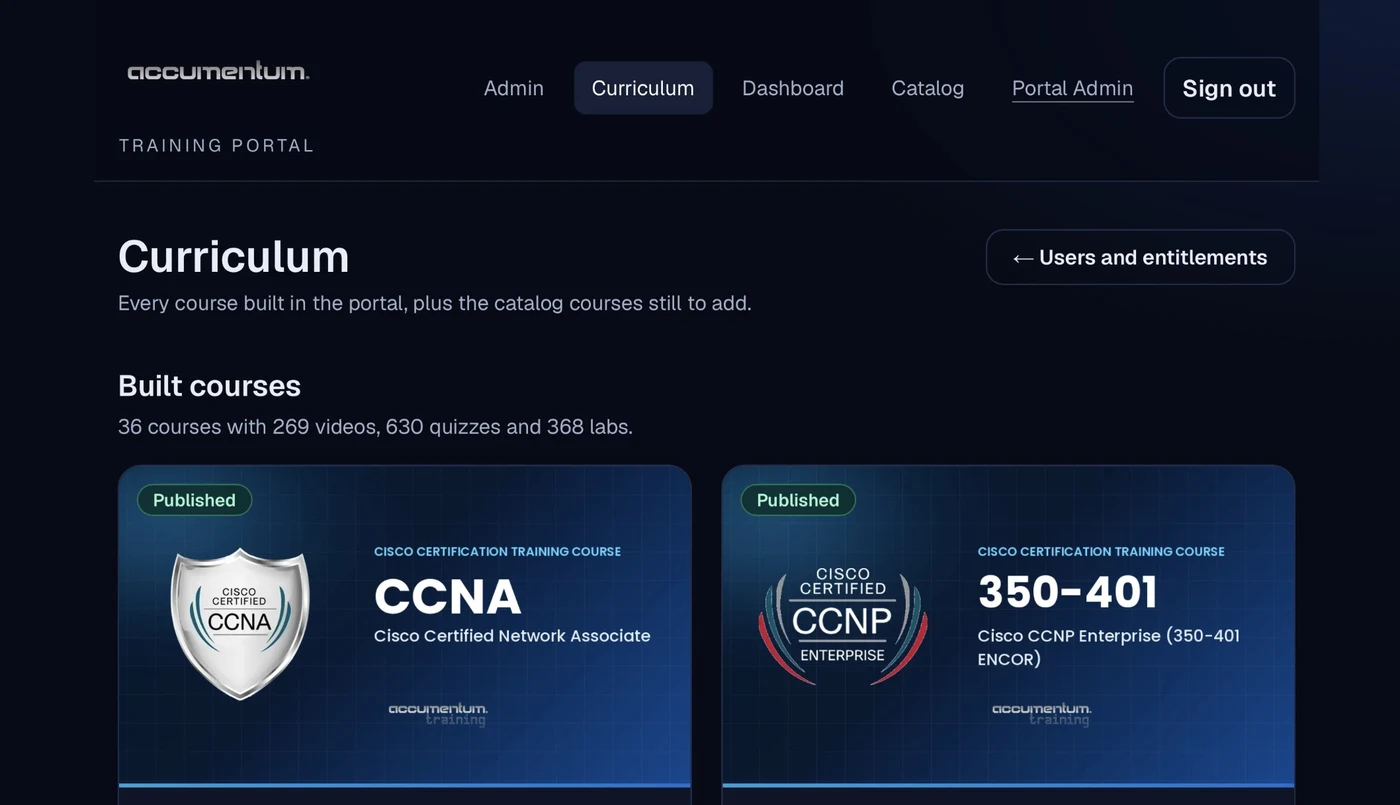Click the Sign out button
Viewport: 1400px width, 805px height.
pos(1229,88)
